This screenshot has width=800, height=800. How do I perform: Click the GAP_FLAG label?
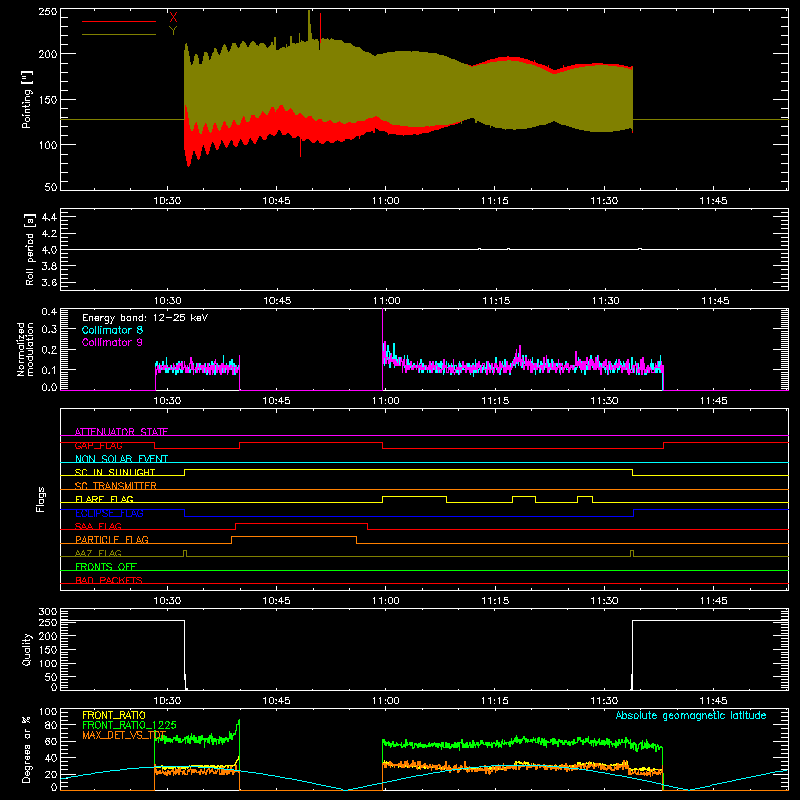(x=98, y=445)
